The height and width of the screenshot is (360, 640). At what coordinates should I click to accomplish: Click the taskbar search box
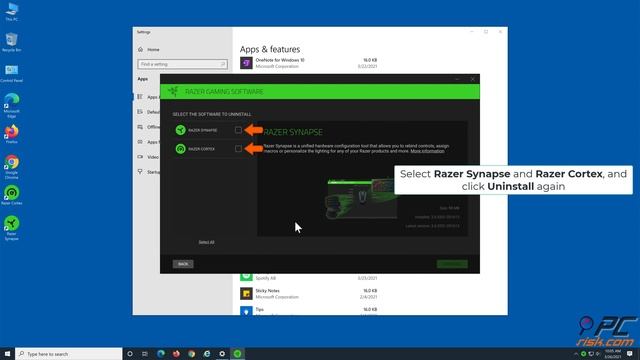69,354
